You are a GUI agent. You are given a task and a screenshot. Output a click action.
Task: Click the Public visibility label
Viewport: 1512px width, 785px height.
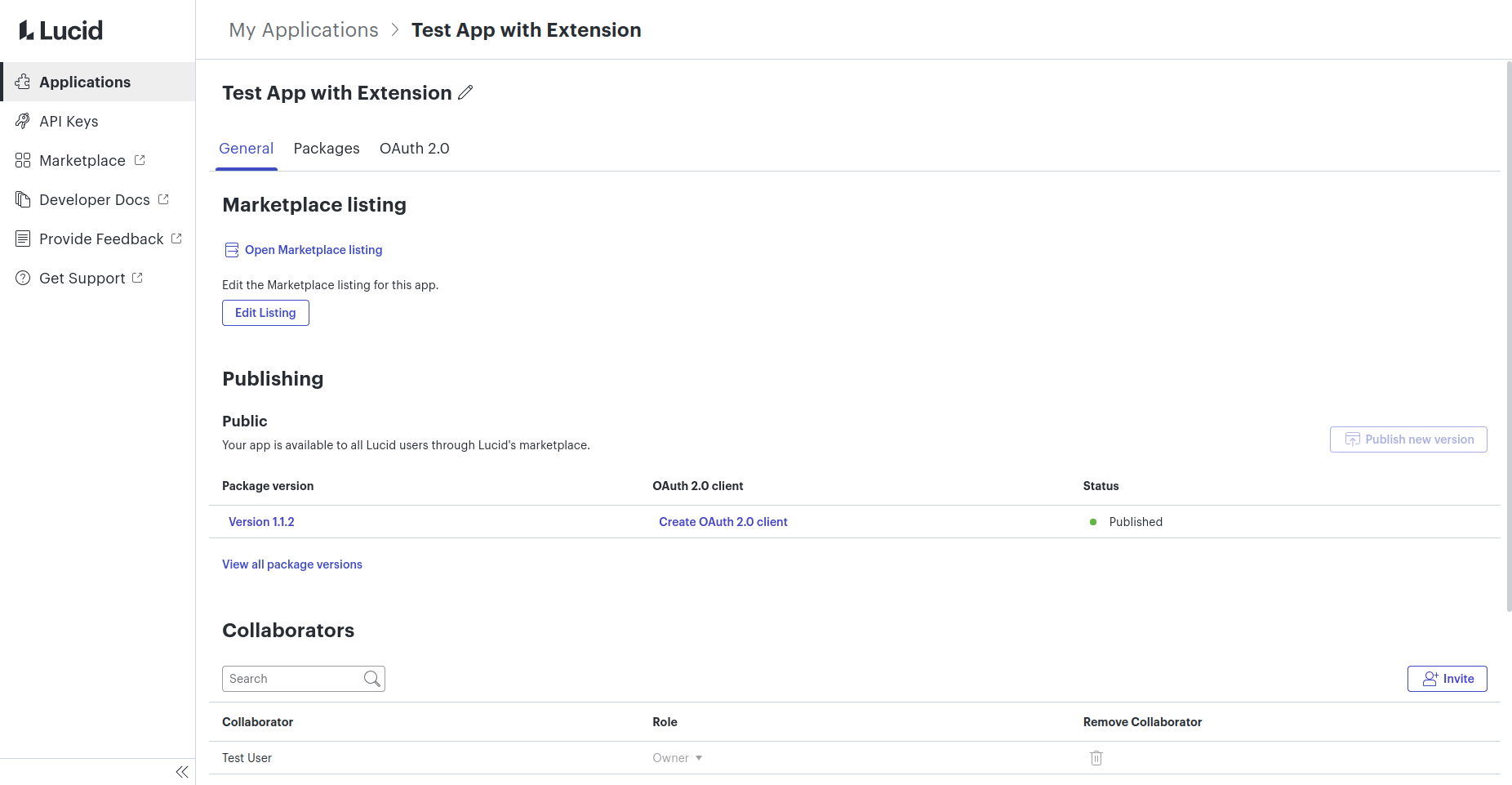(x=245, y=421)
